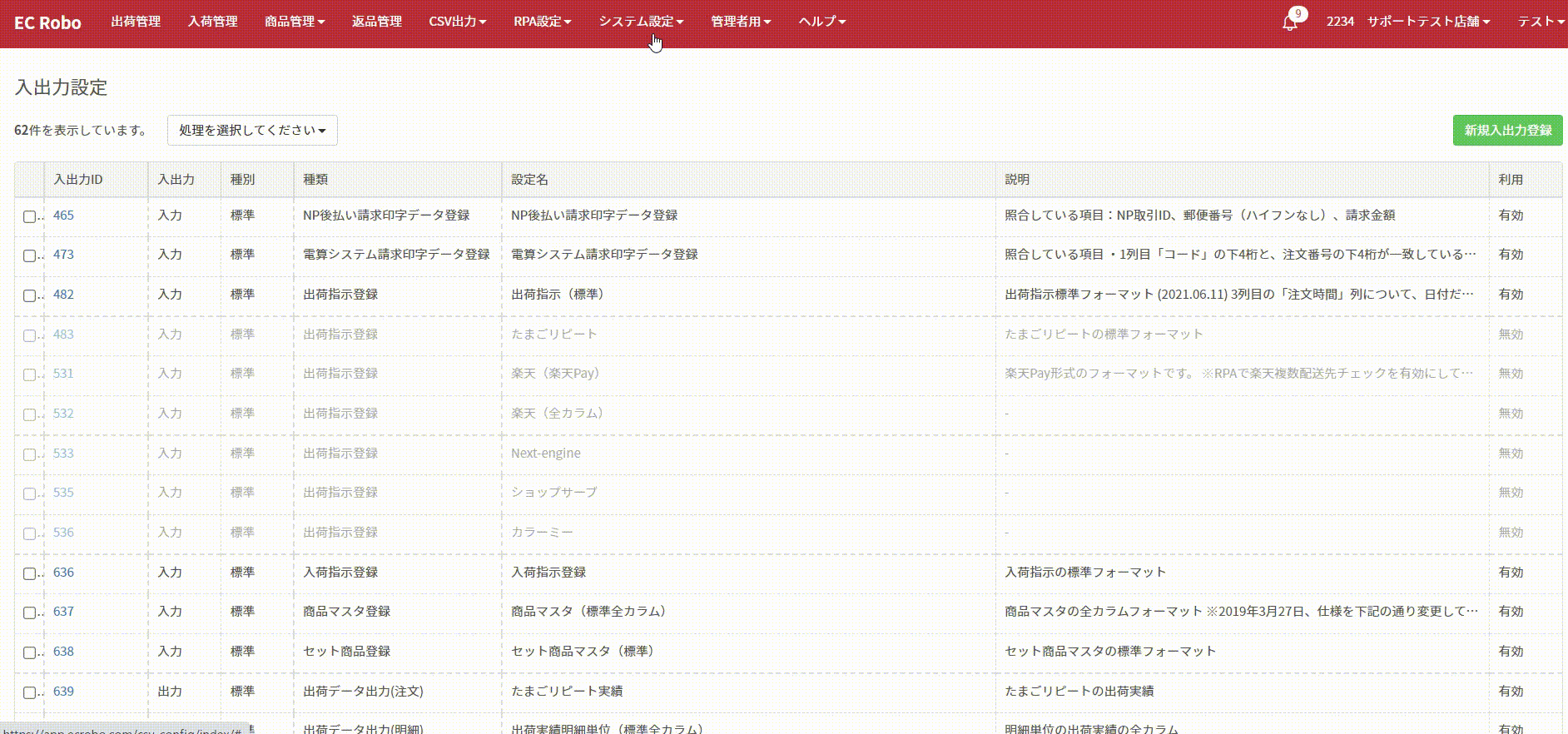This screenshot has width=1568, height=734.
Task: Select setting name 商品マスタ（標準全カラム）
Action: 592,612
